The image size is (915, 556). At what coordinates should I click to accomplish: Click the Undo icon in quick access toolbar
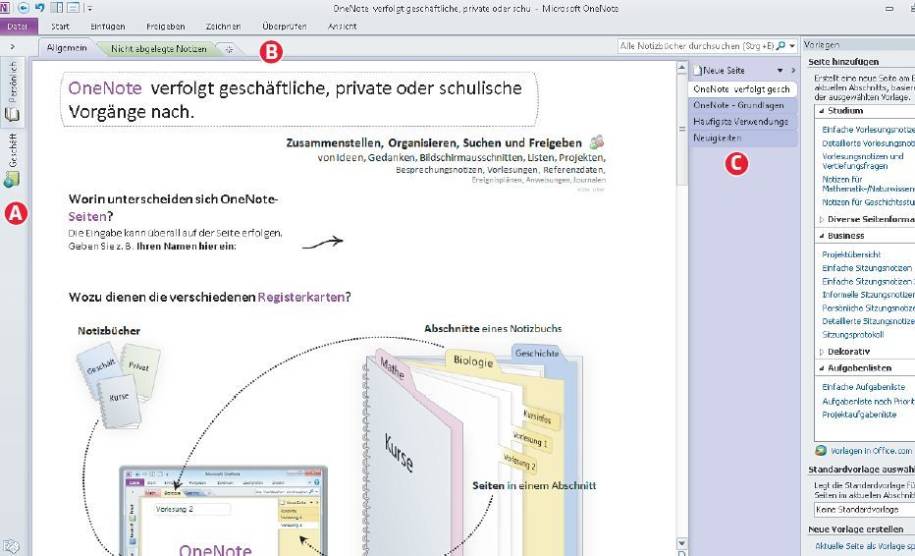point(40,8)
